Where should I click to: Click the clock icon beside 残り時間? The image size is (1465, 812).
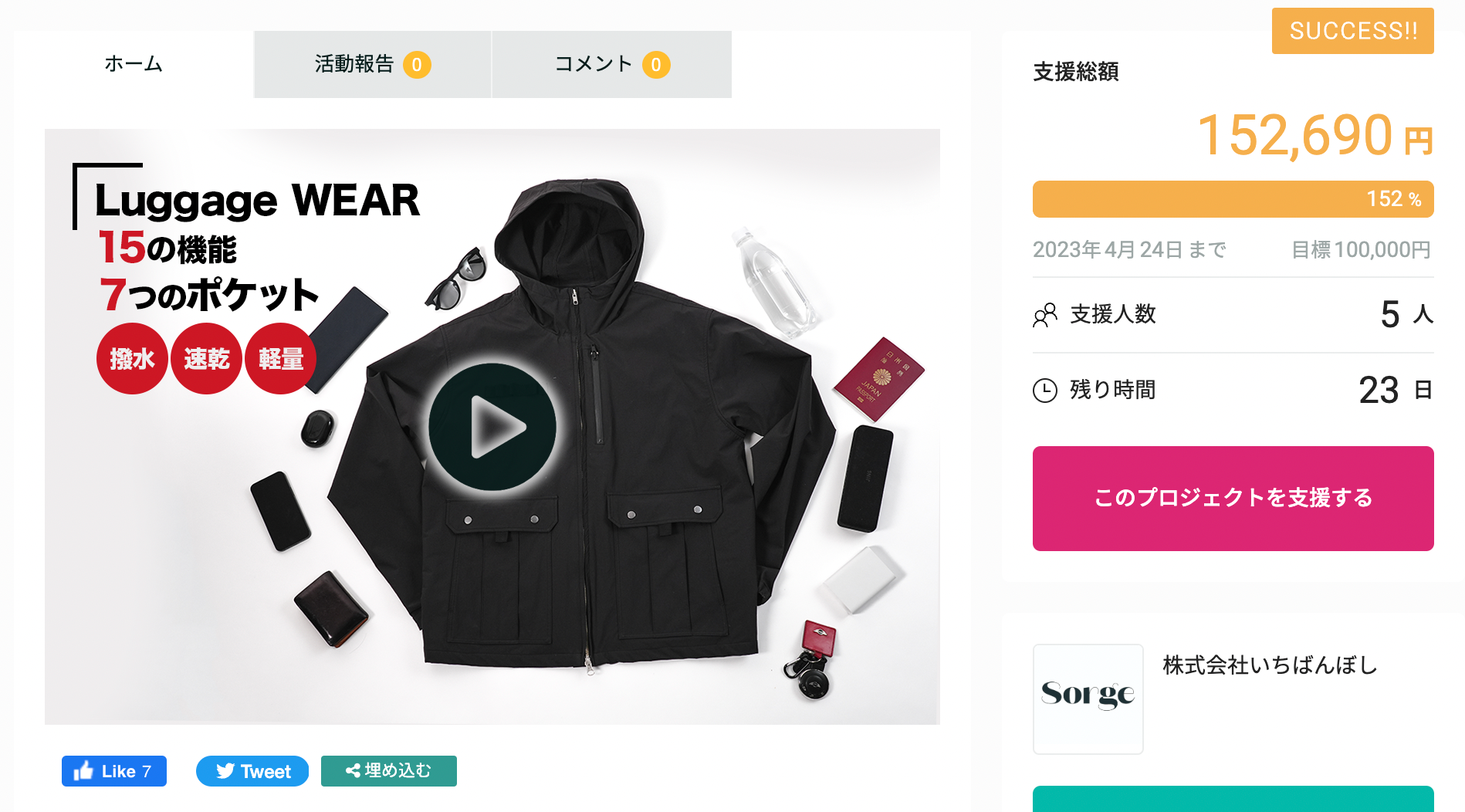(1045, 391)
